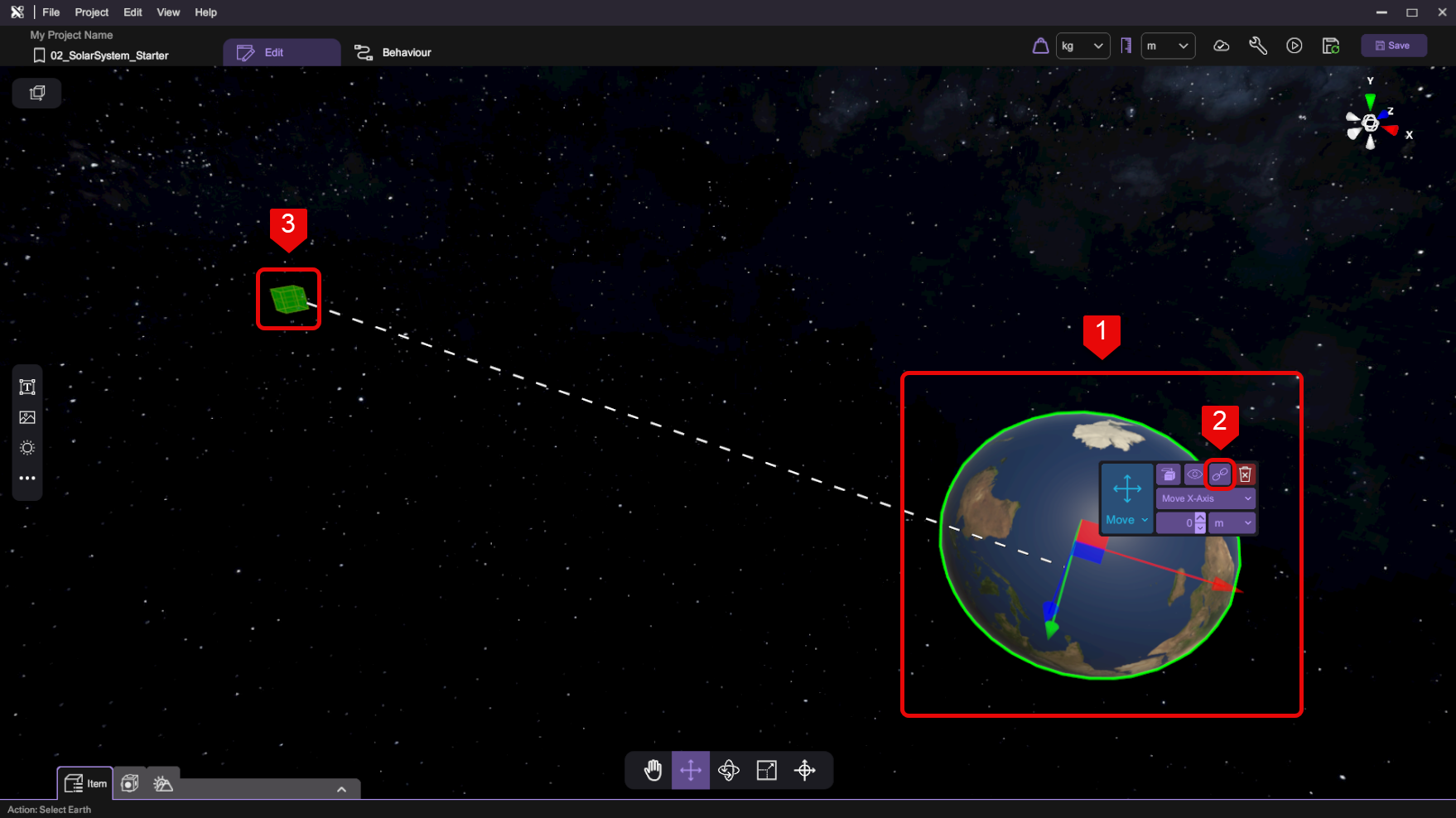Select the focus target tool in bottom toolbar
The width and height of the screenshot is (1456, 818).
tap(805, 771)
